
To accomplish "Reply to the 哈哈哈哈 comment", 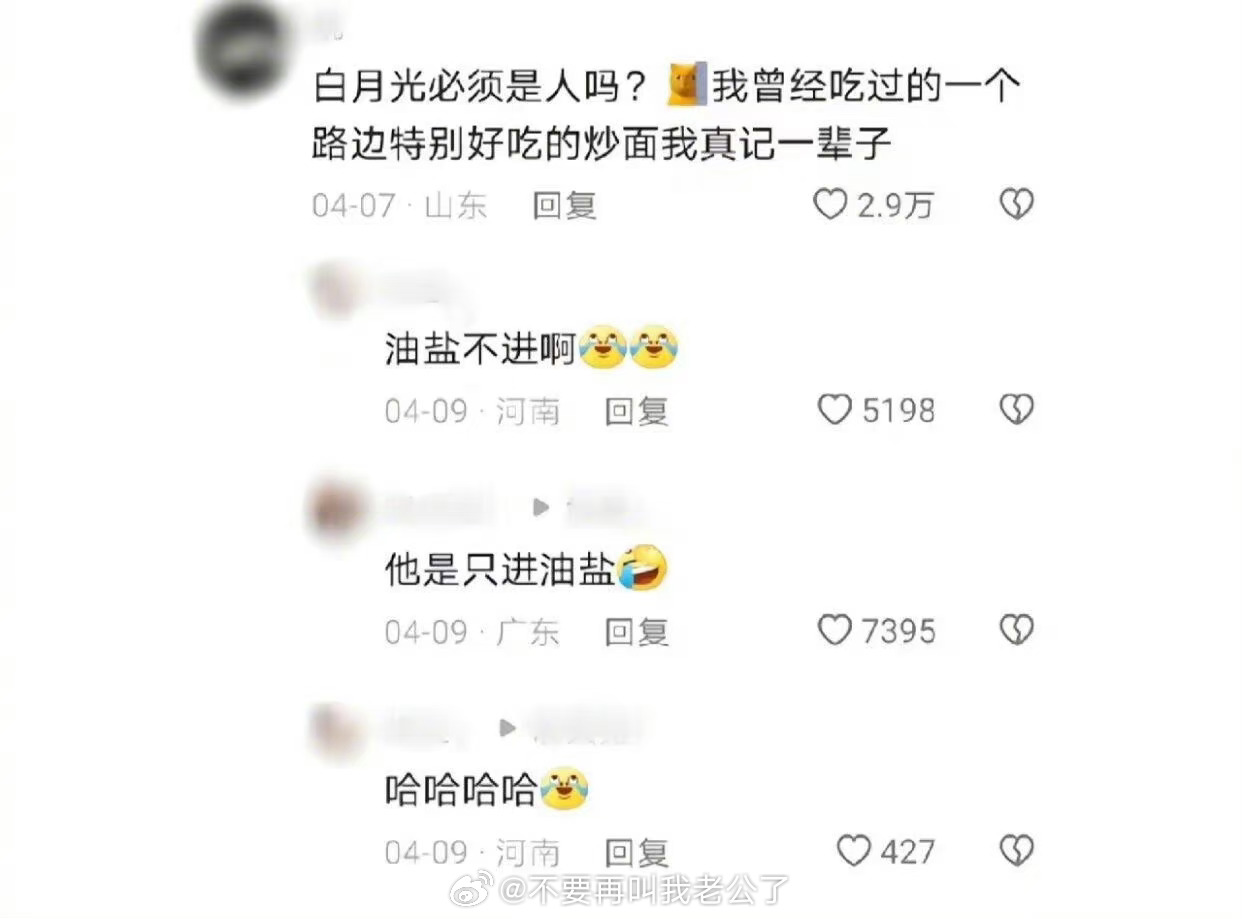I will tap(636, 852).
